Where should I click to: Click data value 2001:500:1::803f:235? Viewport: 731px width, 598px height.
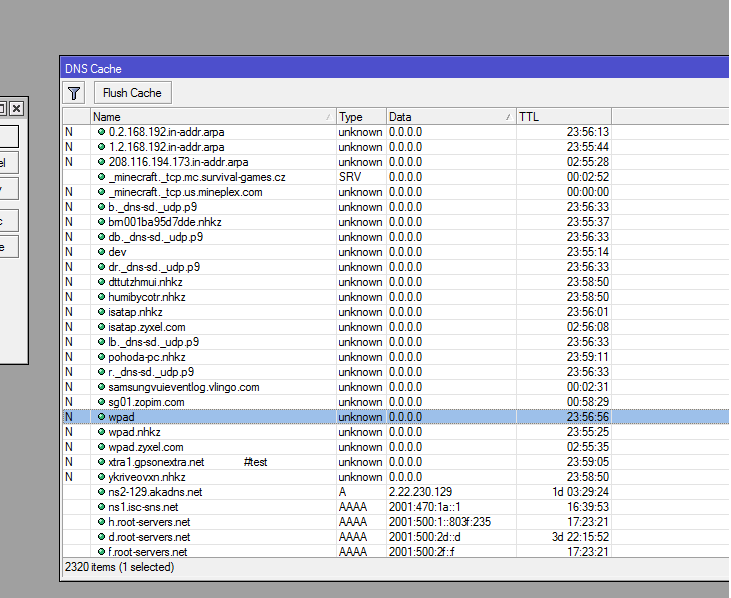tap(440, 522)
